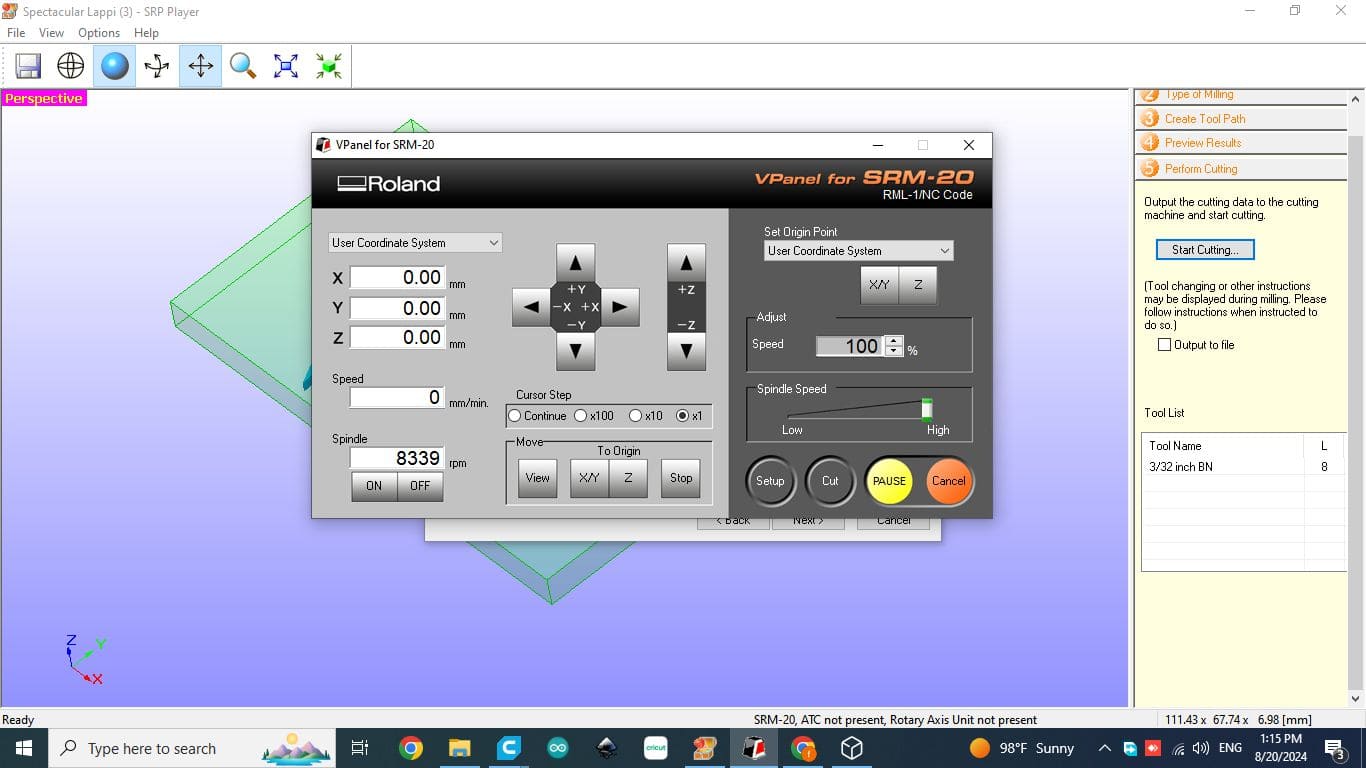Enable the Output to file checkbox

1164,345
